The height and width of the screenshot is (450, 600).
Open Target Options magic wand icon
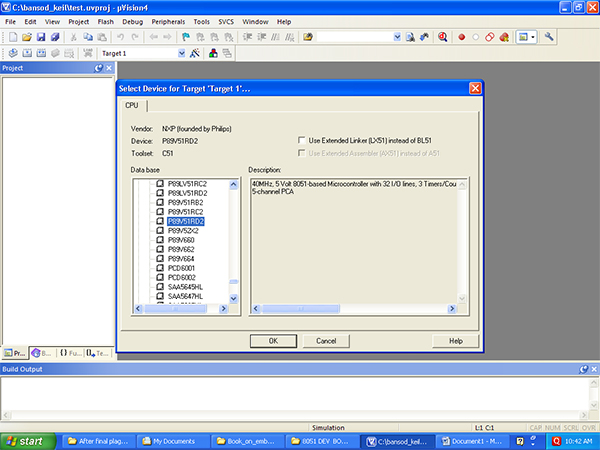pyautogui.click(x=195, y=53)
